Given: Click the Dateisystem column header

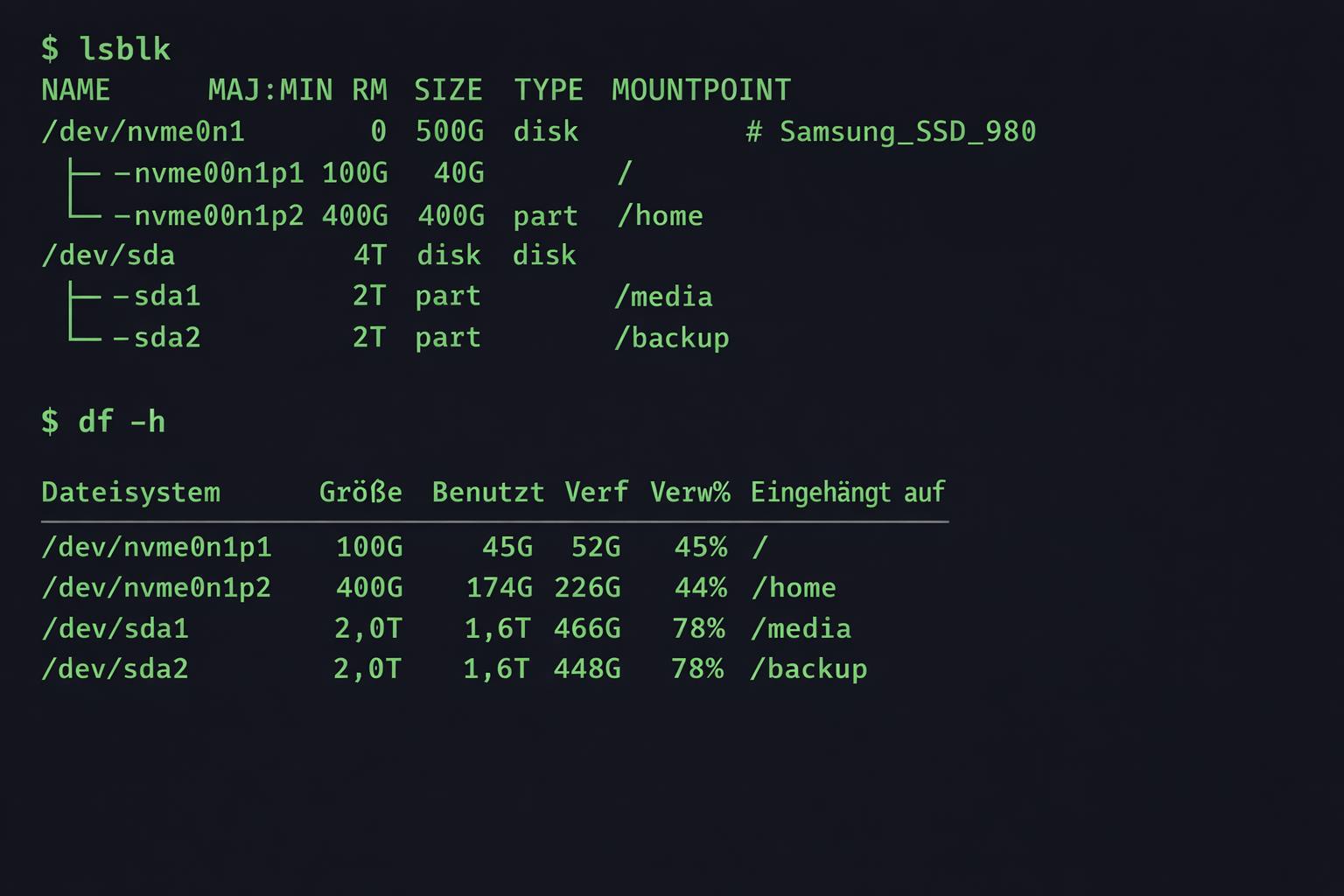Looking at the screenshot, I should pyautogui.click(x=130, y=492).
